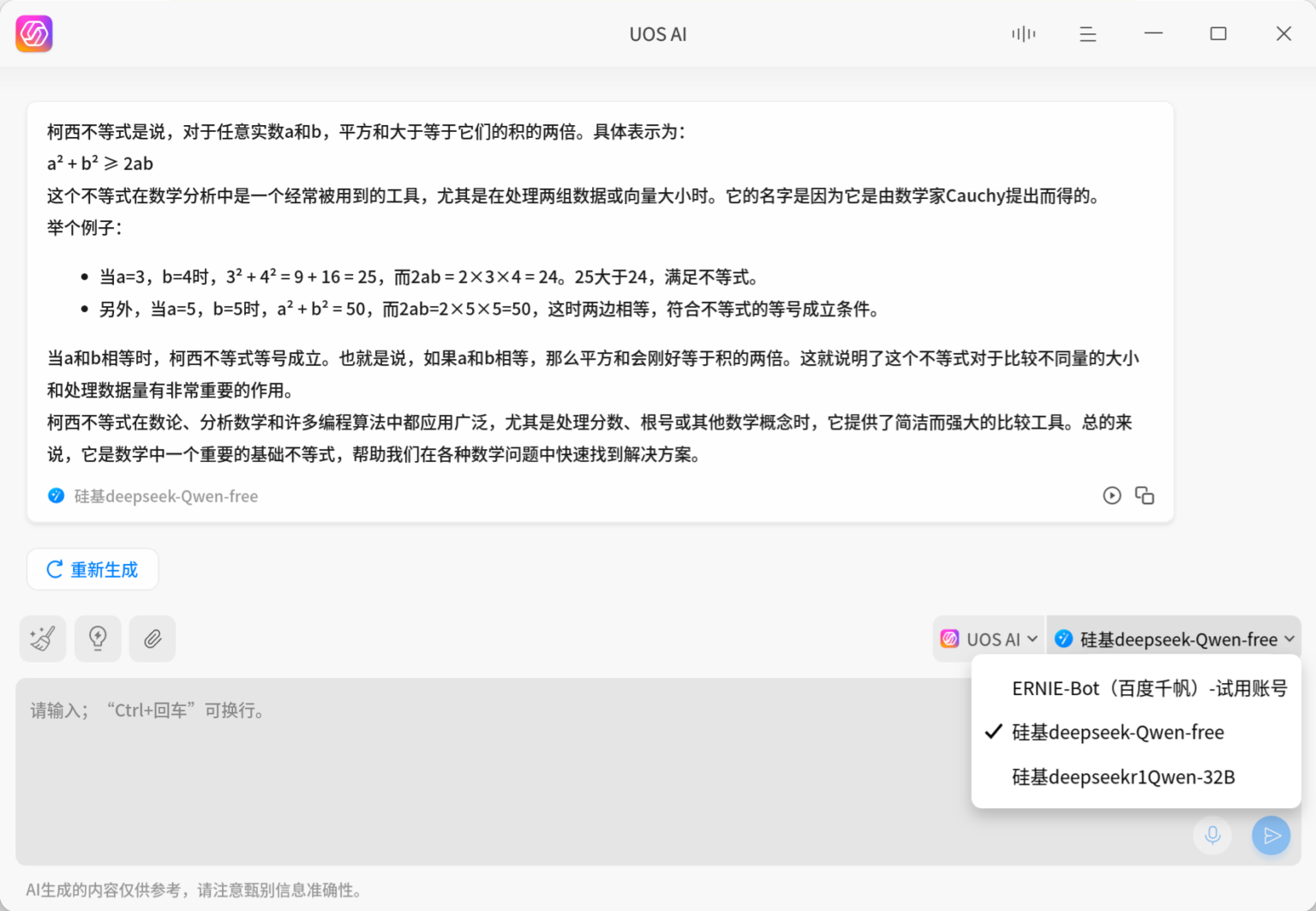This screenshot has width=1316, height=911.
Task: Choose ERNIE-Bot（百度千帆）试用账号
Action: (1150, 687)
